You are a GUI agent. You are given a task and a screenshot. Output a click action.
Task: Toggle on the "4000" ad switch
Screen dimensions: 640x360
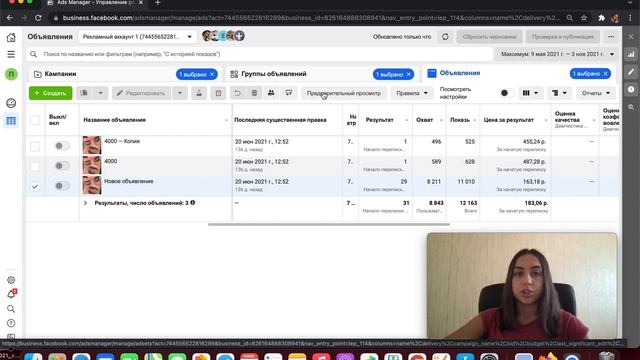(62, 166)
